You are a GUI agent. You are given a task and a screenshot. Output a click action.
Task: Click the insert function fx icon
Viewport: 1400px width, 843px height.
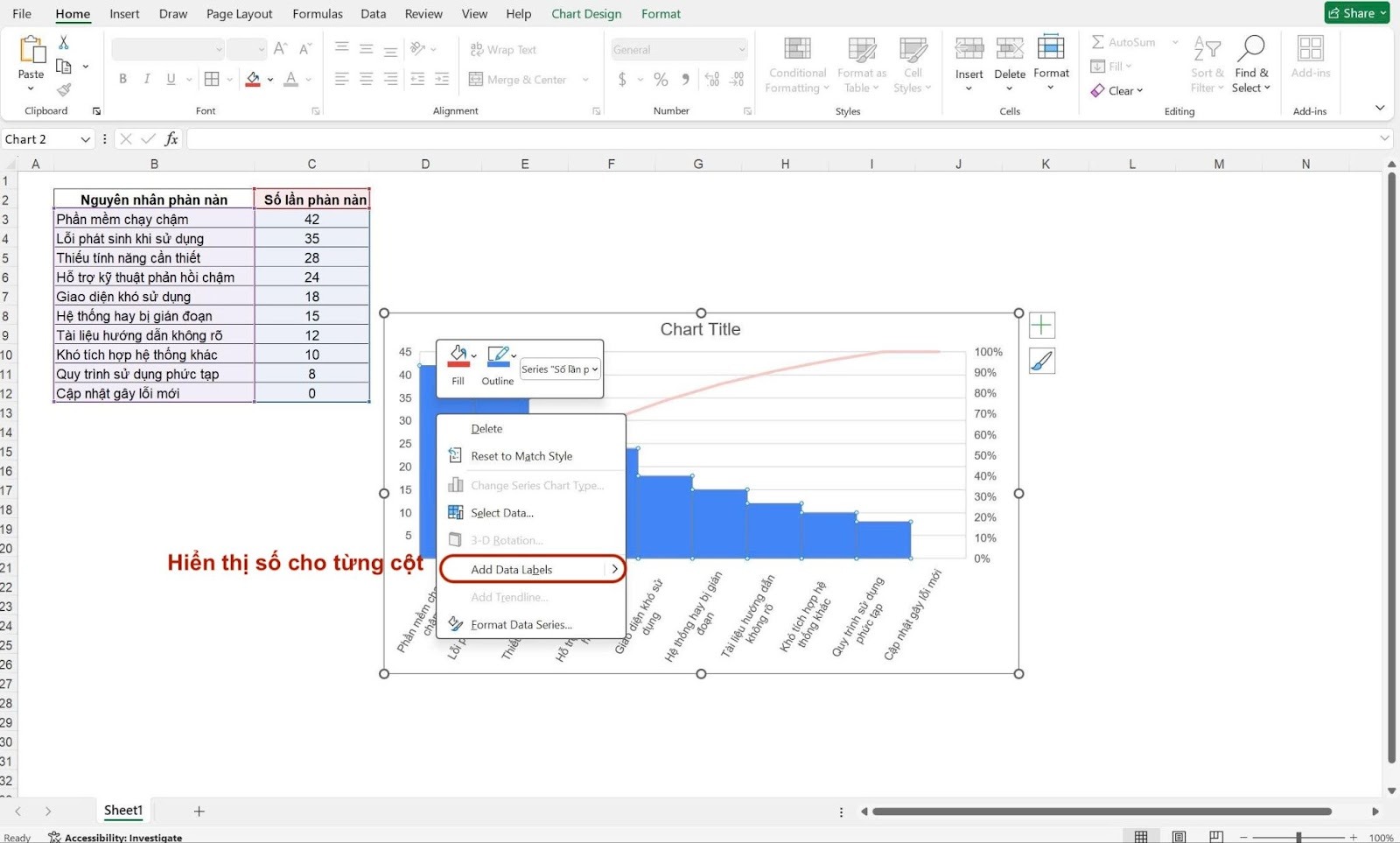(x=171, y=139)
